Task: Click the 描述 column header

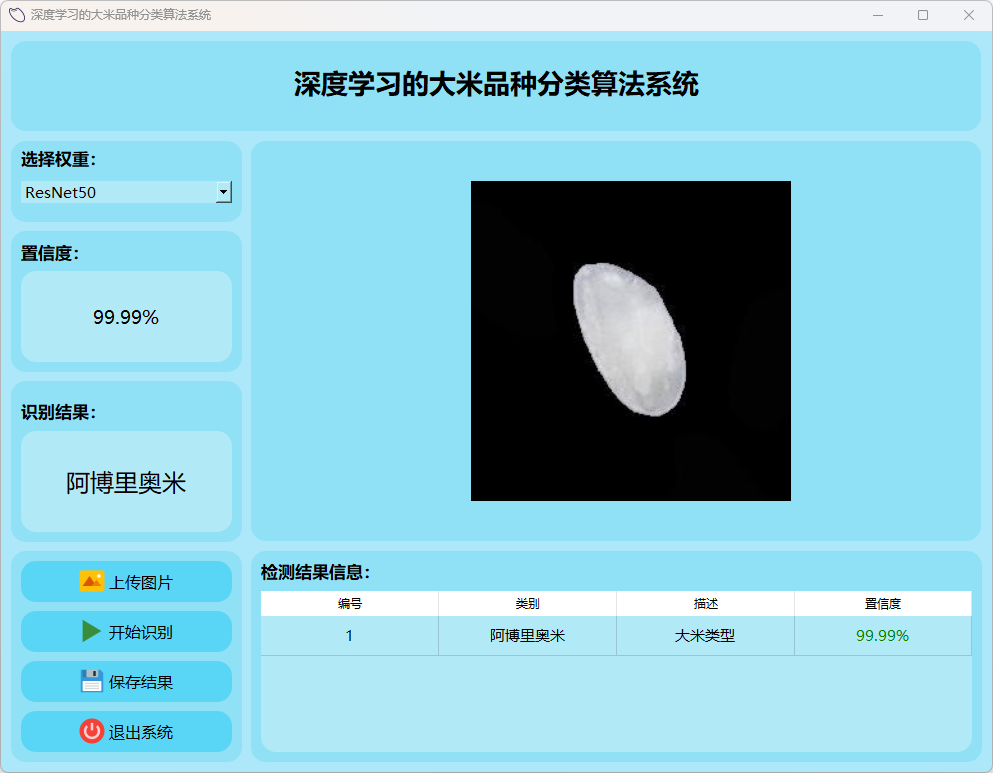Action: tap(705, 604)
